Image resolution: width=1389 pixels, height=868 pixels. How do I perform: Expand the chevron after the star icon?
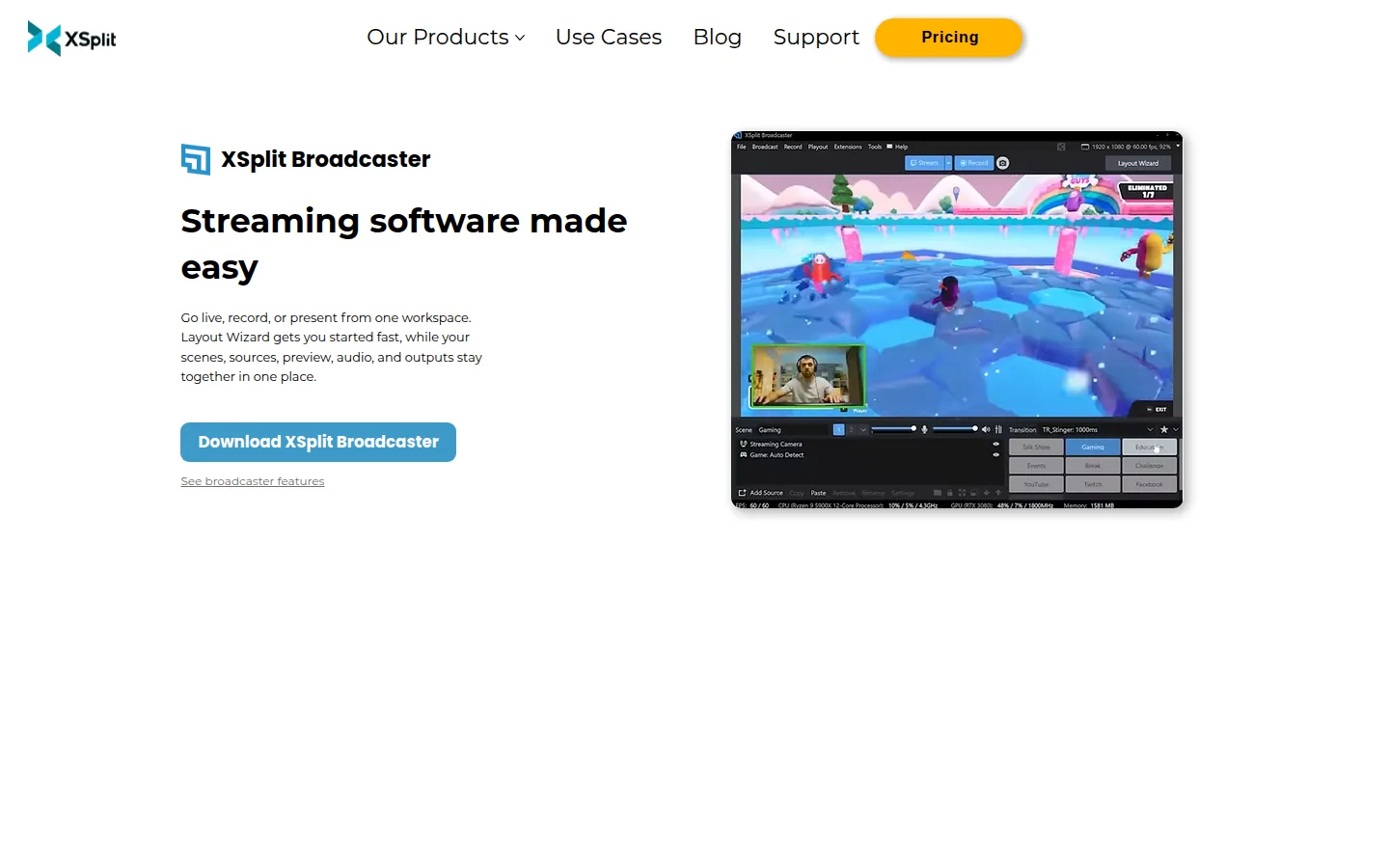pyautogui.click(x=1176, y=429)
